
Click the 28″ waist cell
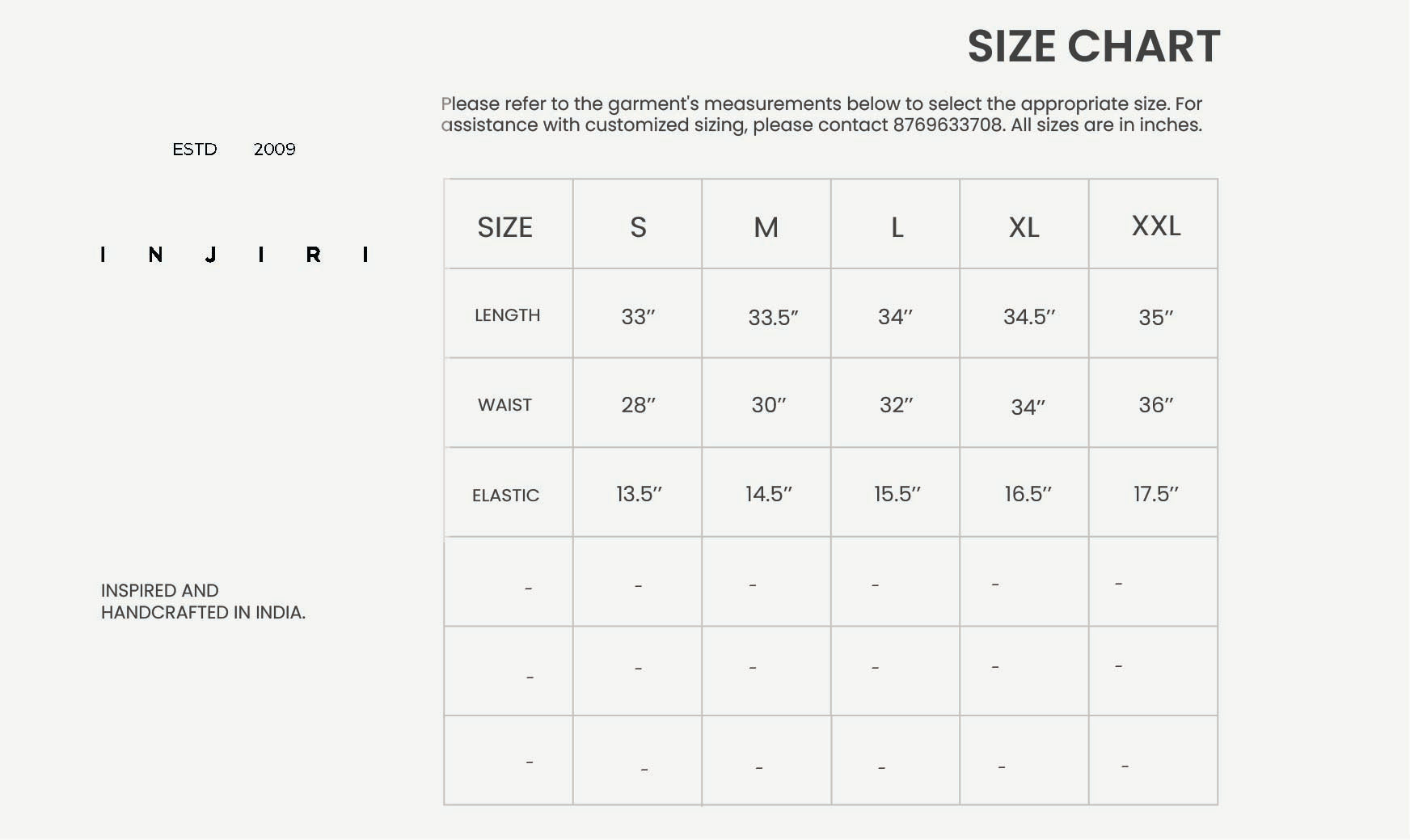tap(638, 404)
